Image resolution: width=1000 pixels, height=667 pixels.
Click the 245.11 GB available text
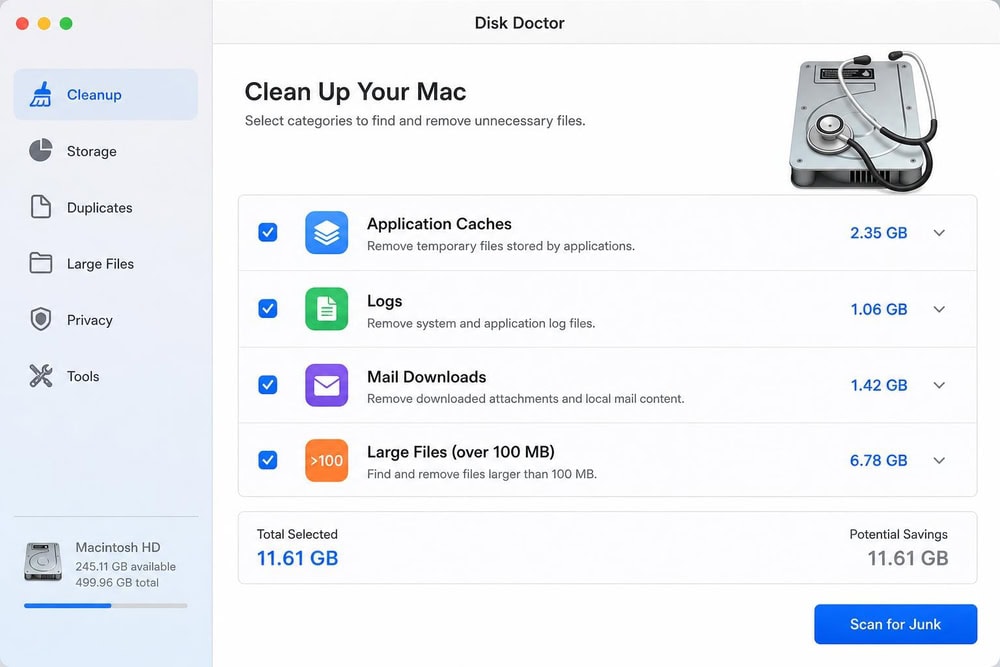coord(126,566)
